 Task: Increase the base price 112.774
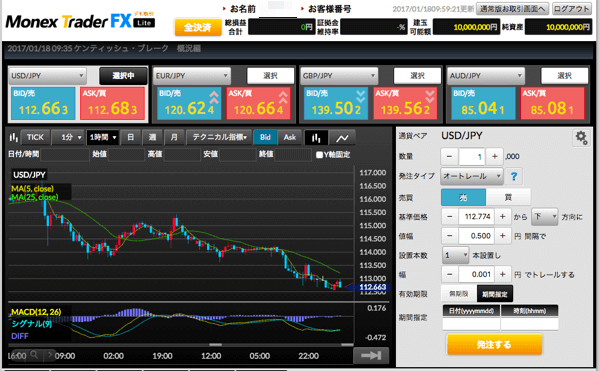tap(502, 216)
